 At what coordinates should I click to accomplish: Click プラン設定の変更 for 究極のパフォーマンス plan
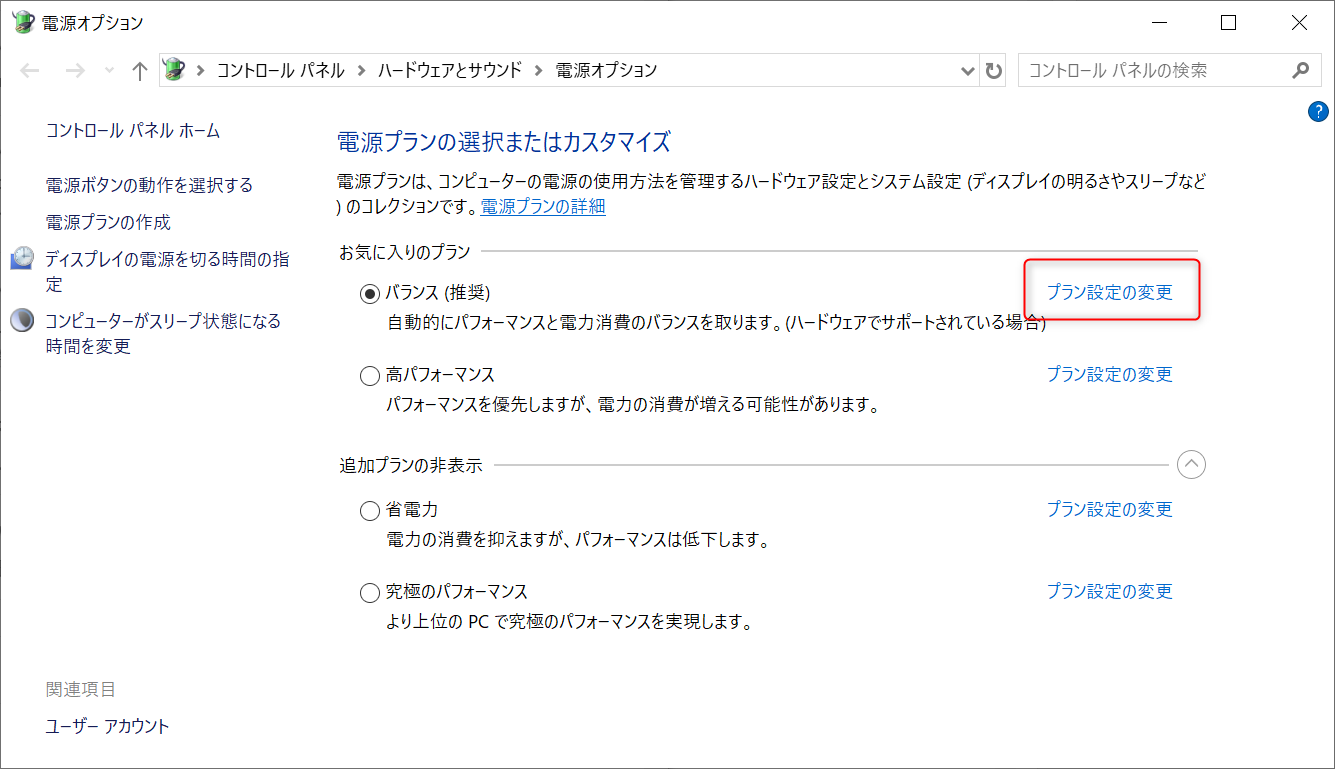click(1109, 591)
